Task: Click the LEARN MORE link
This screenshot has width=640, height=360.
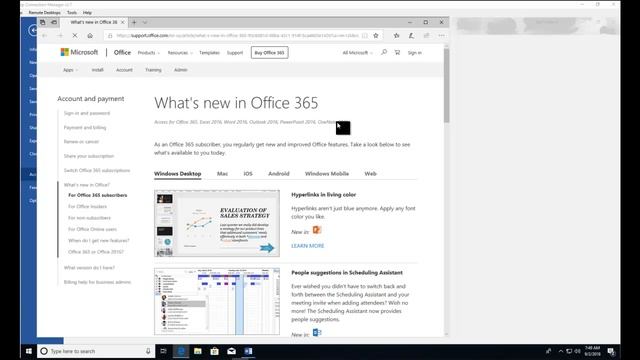Action: 308,246
